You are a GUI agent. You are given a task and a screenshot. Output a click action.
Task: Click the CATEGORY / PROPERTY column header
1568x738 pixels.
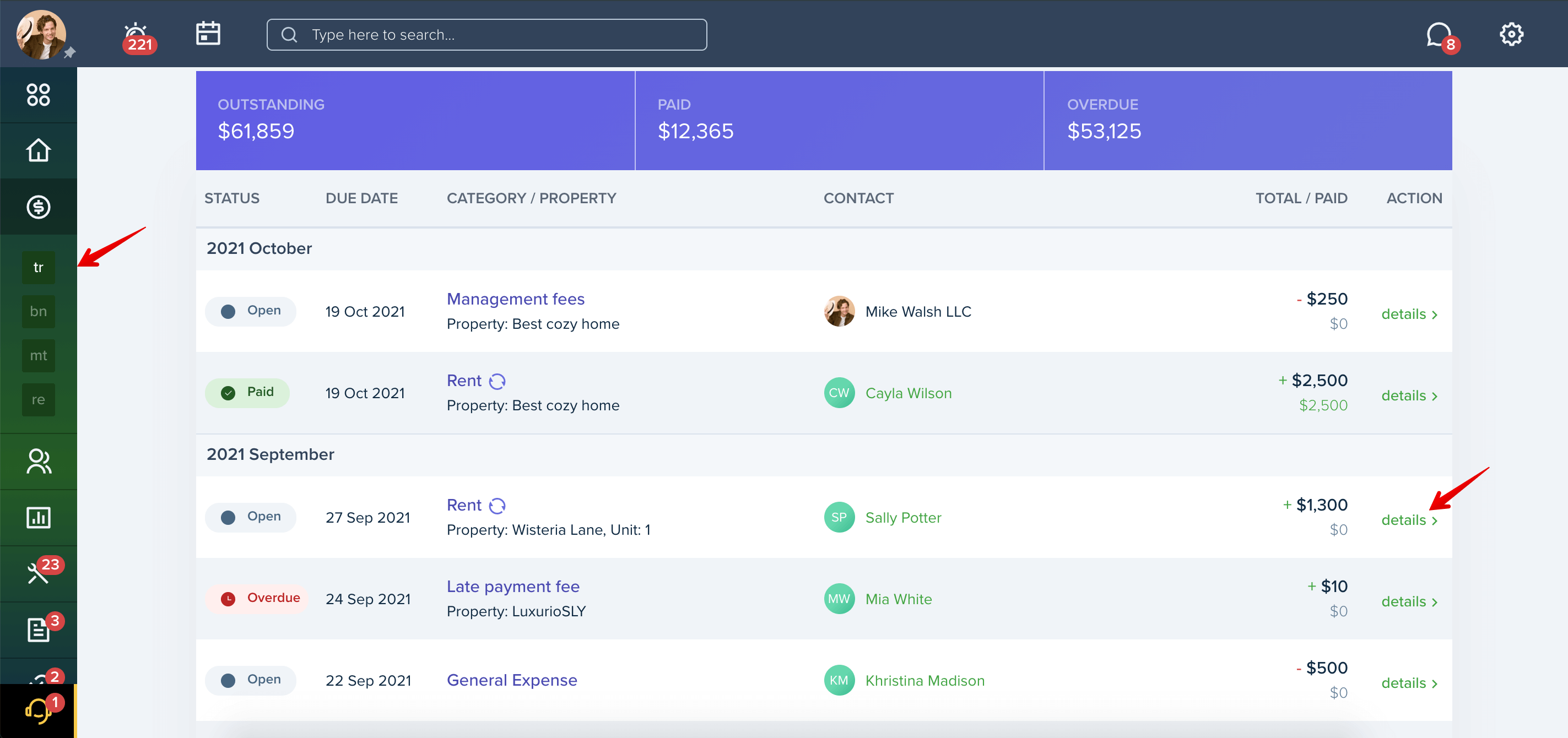(x=532, y=198)
